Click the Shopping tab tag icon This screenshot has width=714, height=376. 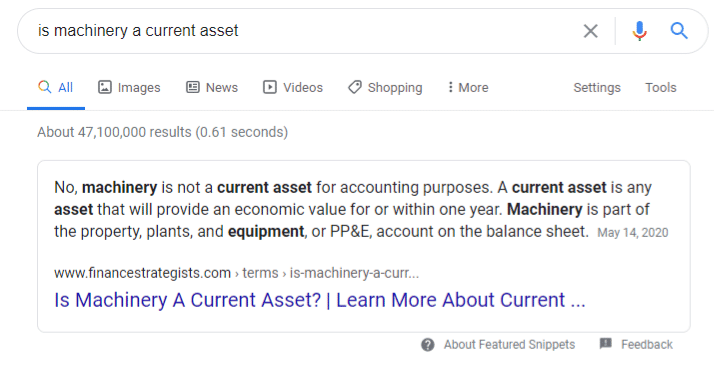(355, 87)
